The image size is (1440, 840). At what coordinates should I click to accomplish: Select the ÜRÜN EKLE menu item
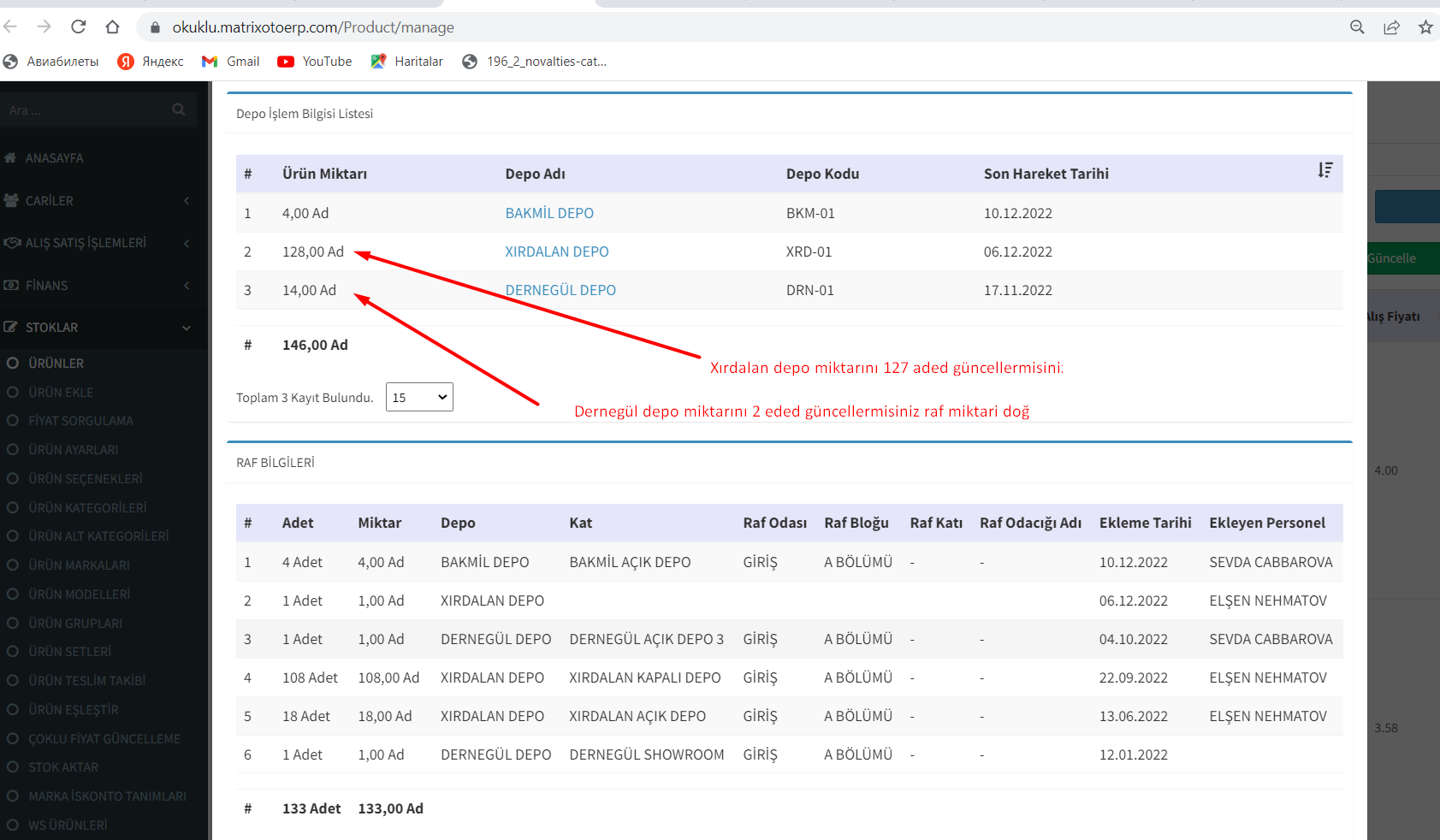[61, 393]
